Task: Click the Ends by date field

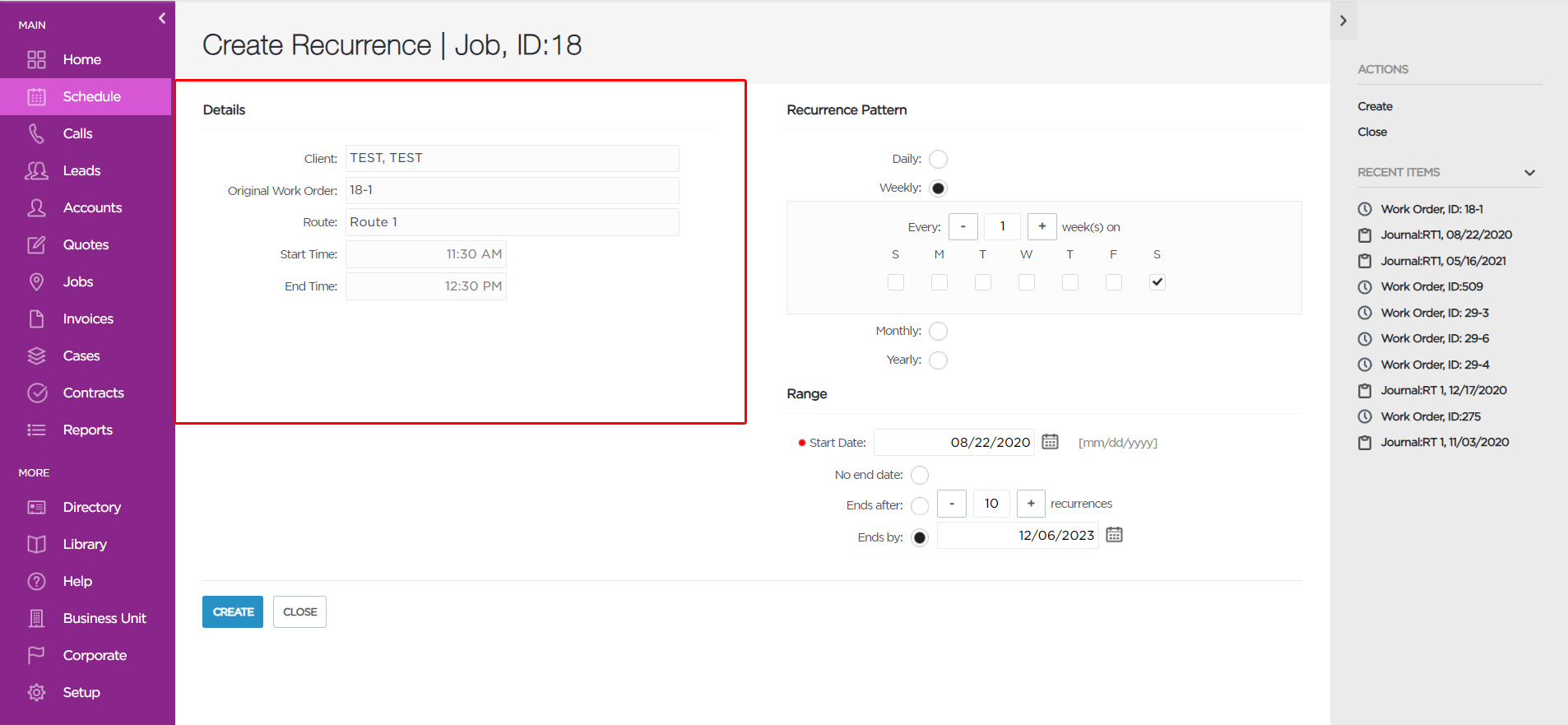Action: pyautogui.click(x=1018, y=535)
